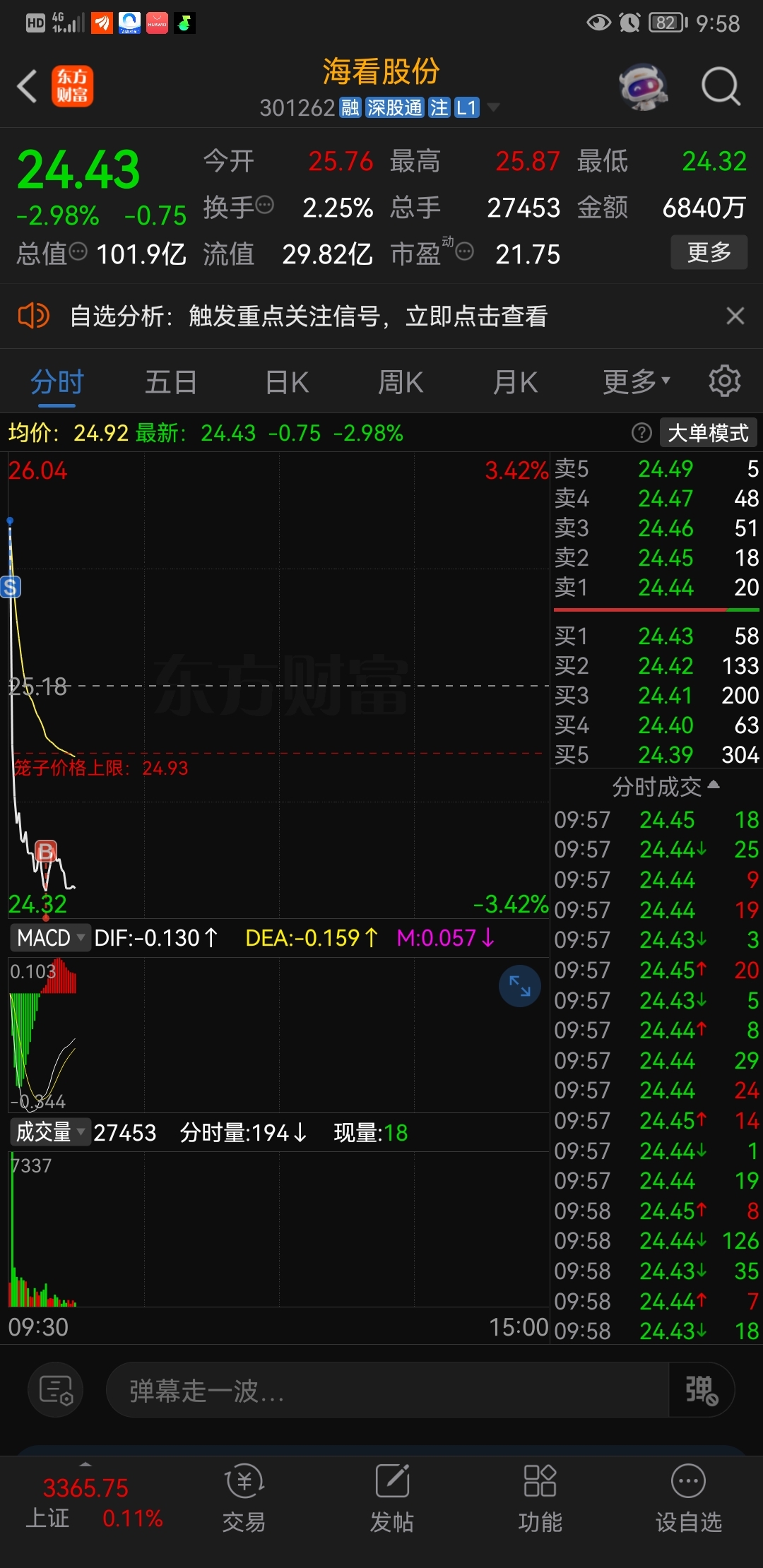Switch to the 周K tab
Image resolution: width=763 pixels, height=1568 pixels.
point(401,382)
